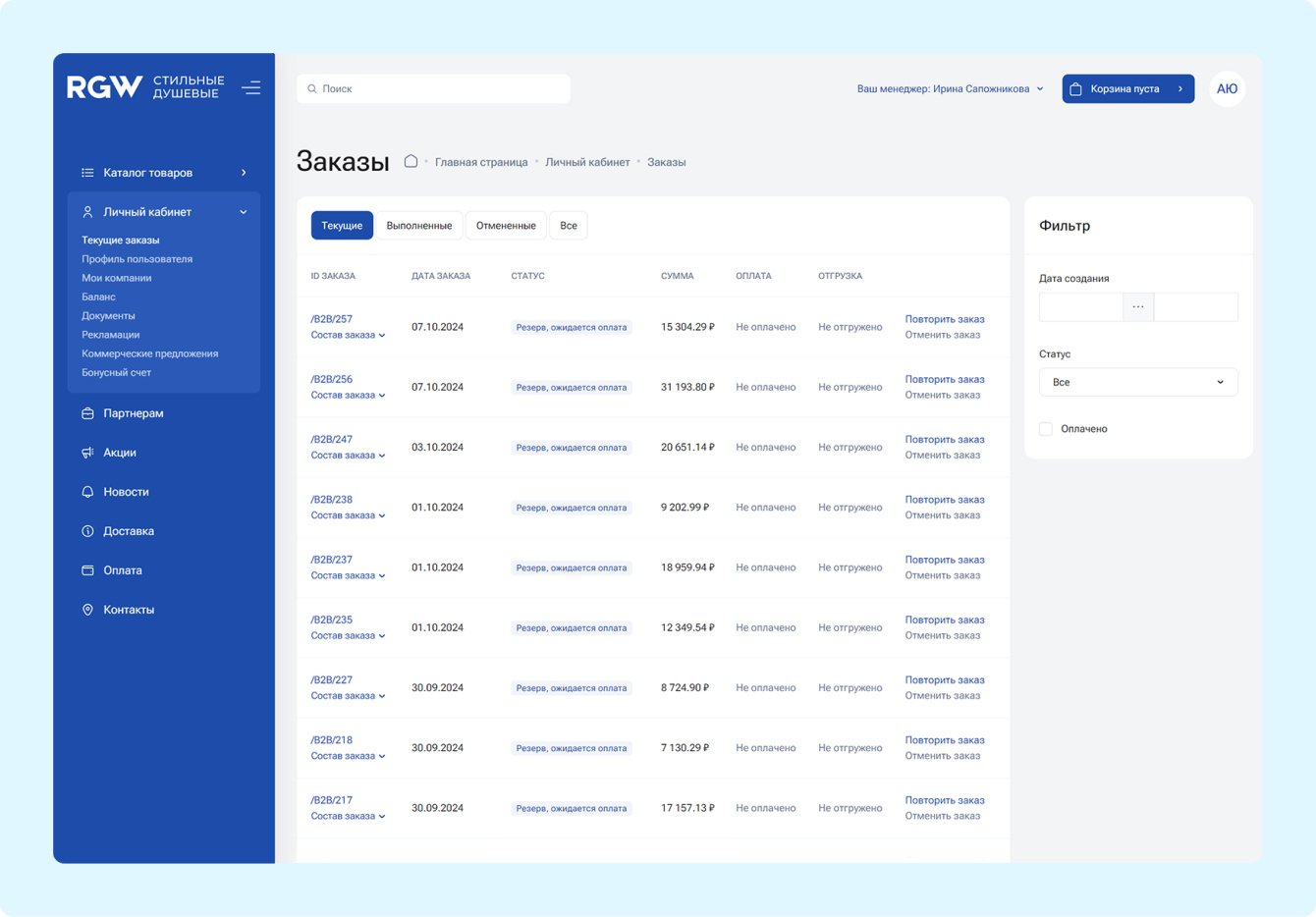Click Повторить заказ for order /B2B/256
The width and height of the screenshot is (1316, 917).
click(x=945, y=379)
